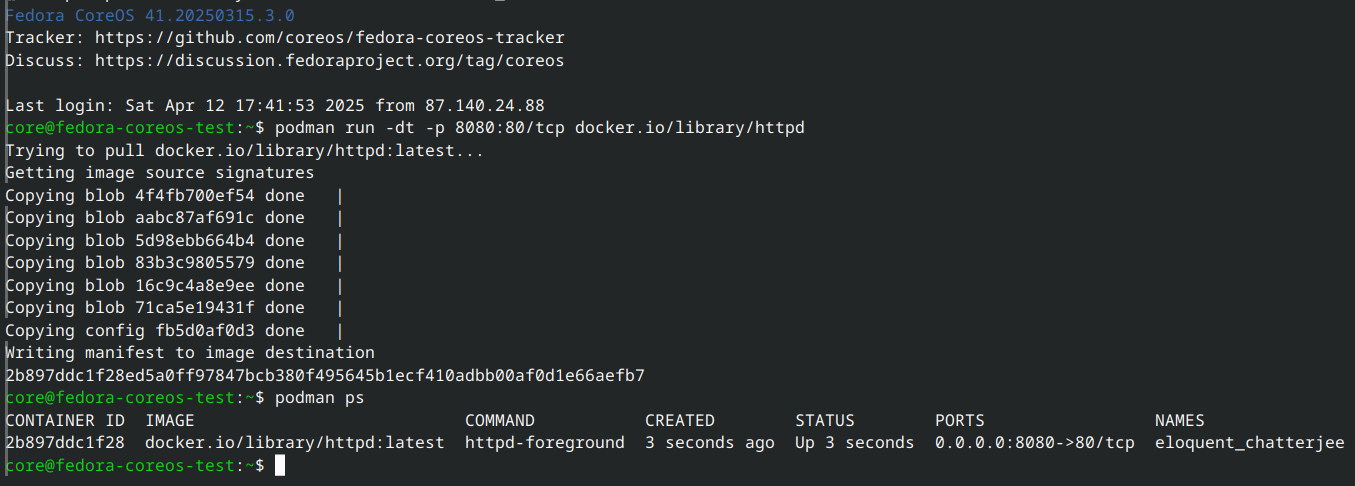Click the terminal cursor at the last prompt
Viewport: 1355px width, 486px height.
[x=280, y=466]
